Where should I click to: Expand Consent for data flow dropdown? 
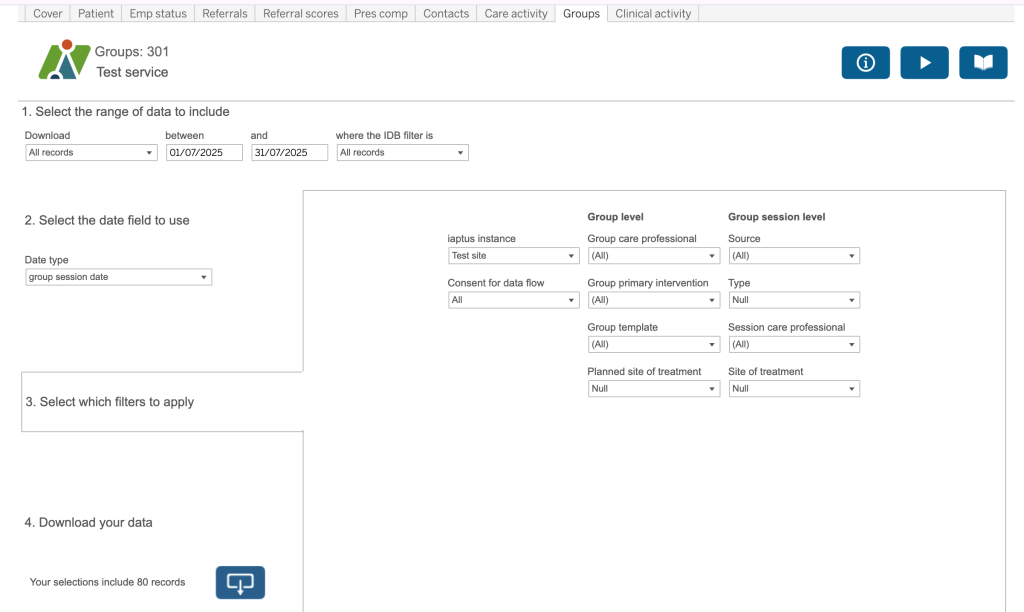click(513, 300)
